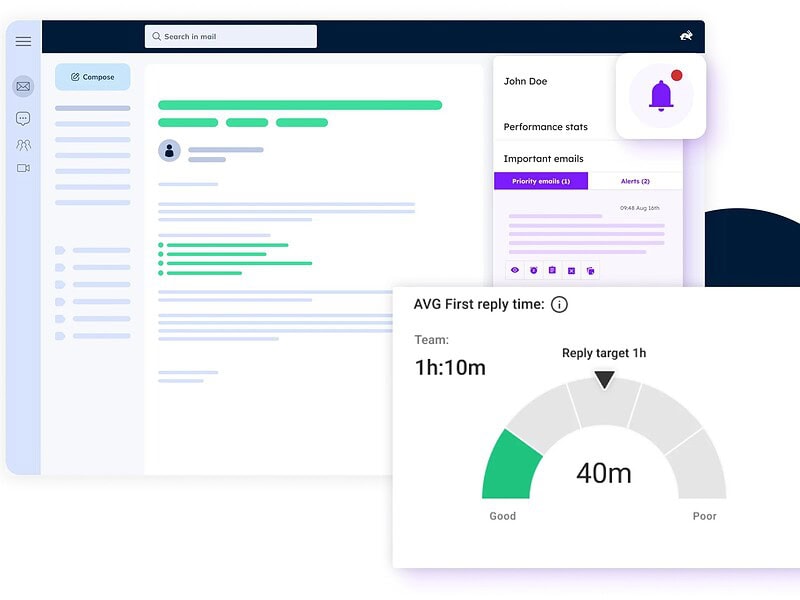Image resolution: width=800 pixels, height=600 pixels.
Task: Click the rabbit logo icon in top bar
Action: coord(686,37)
